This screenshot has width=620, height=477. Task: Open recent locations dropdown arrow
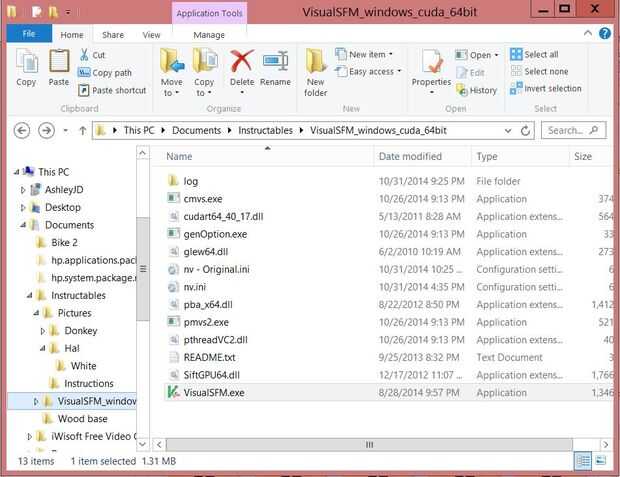(x=66, y=131)
